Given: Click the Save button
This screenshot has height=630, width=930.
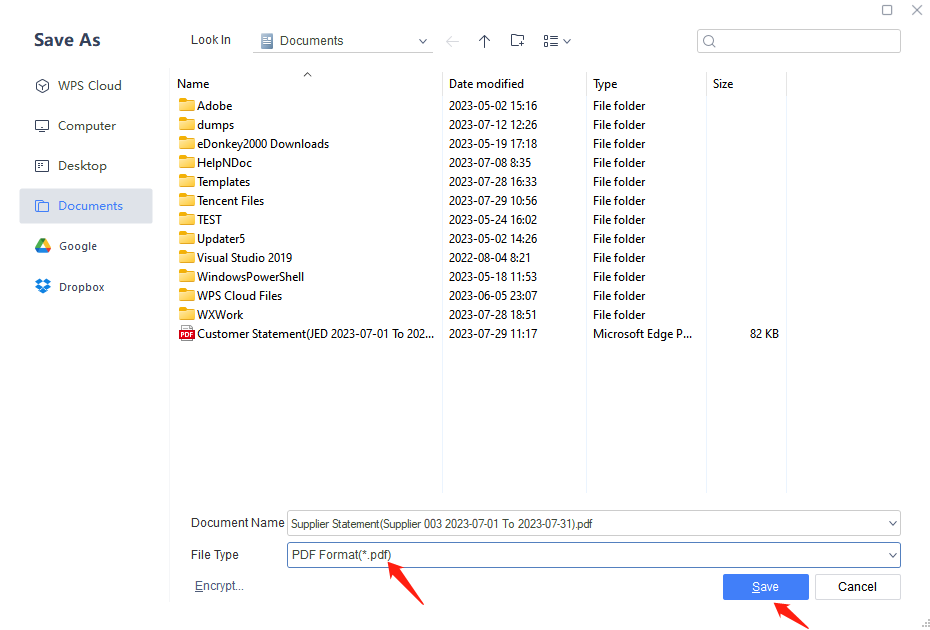Looking at the screenshot, I should coord(765,587).
